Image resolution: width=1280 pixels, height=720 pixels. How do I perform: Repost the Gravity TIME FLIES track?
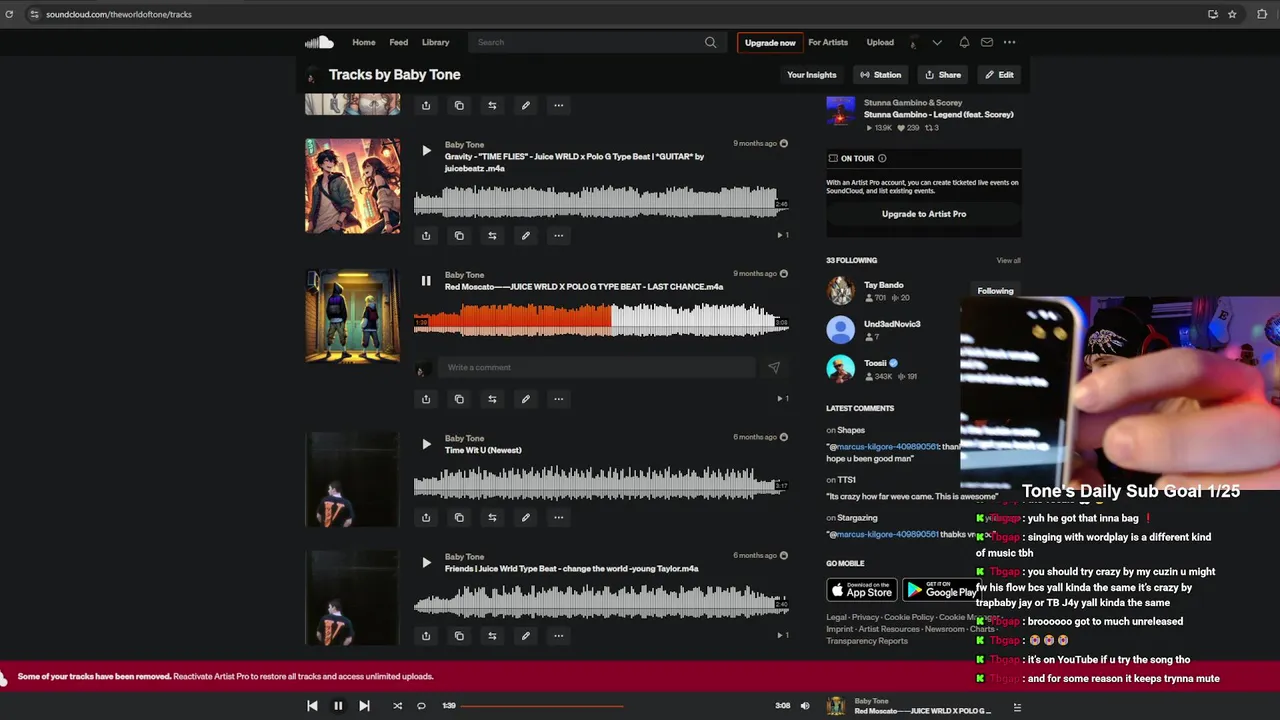pyautogui.click(x=492, y=236)
